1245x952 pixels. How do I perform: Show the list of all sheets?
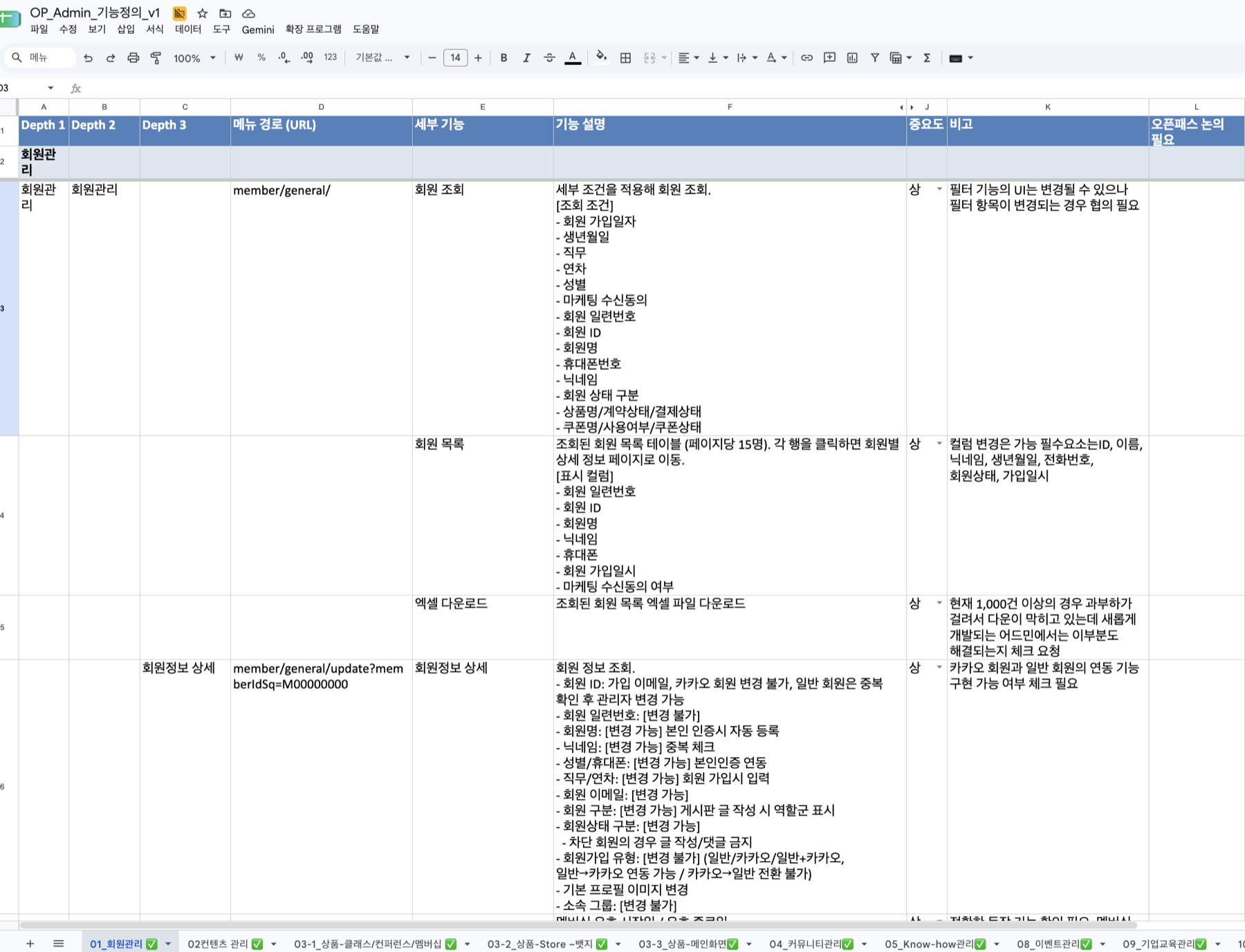tap(59, 944)
